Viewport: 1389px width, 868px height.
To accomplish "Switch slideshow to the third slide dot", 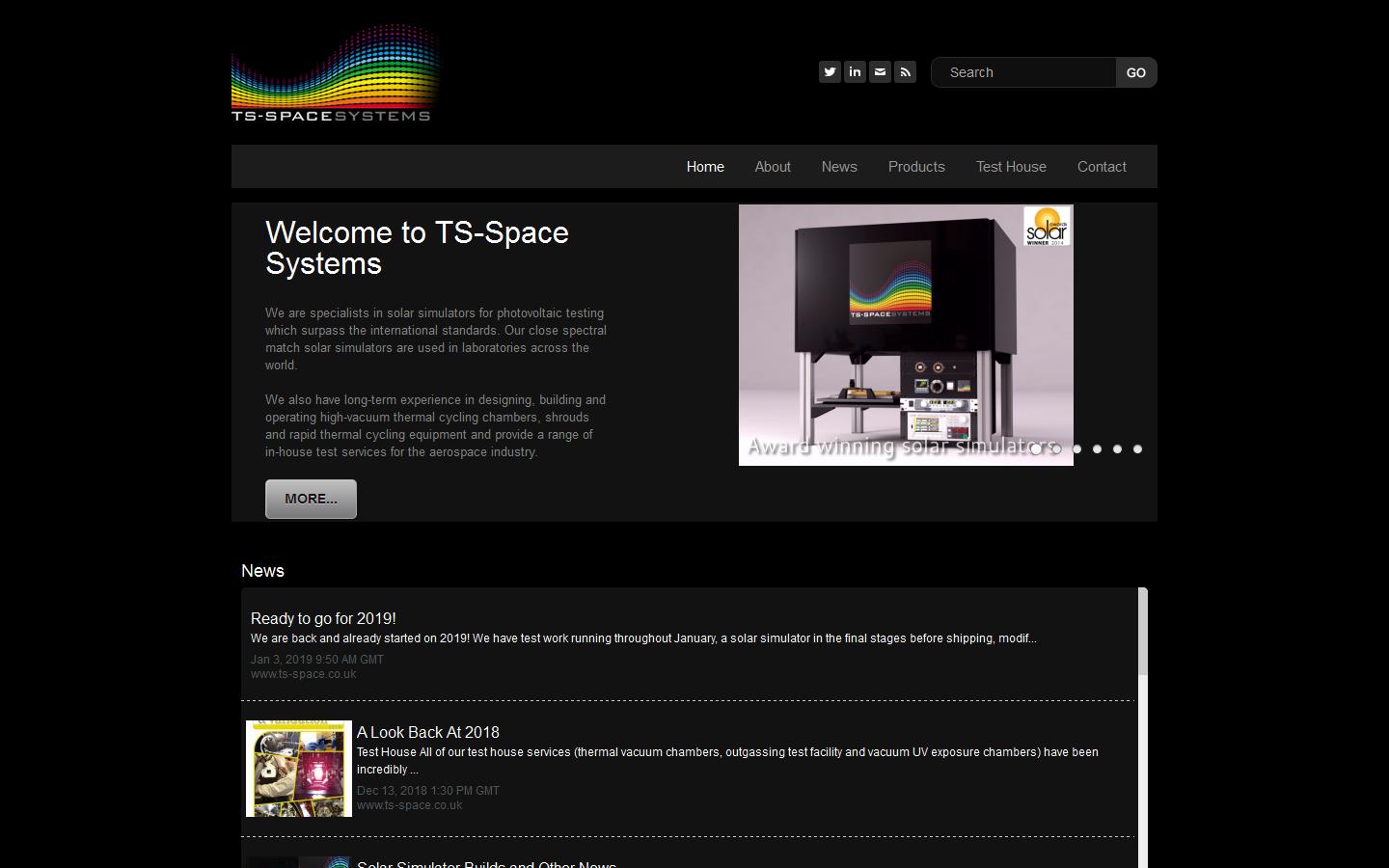I will point(1076,448).
